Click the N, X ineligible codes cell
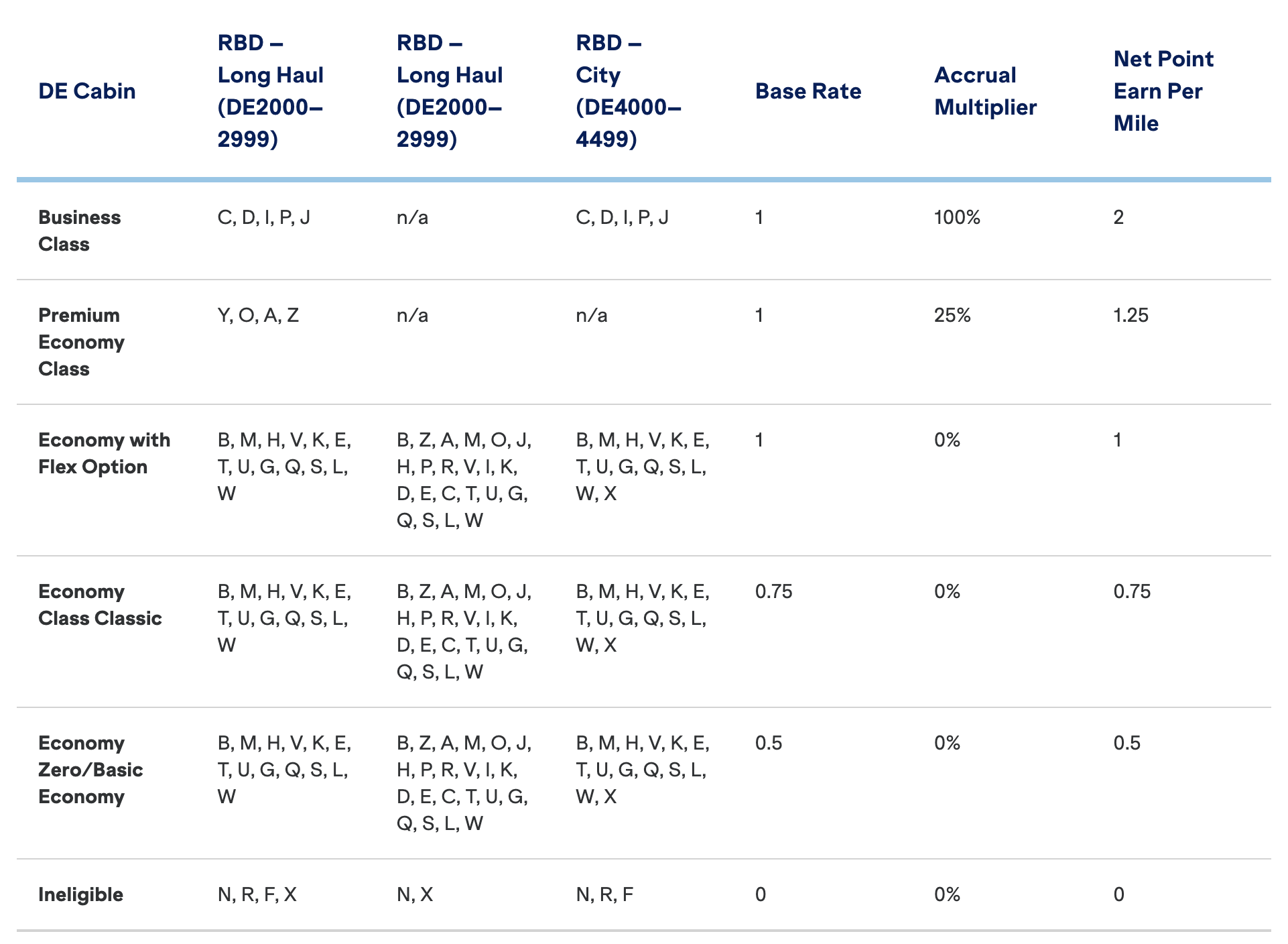The image size is (1288, 944). point(415,894)
